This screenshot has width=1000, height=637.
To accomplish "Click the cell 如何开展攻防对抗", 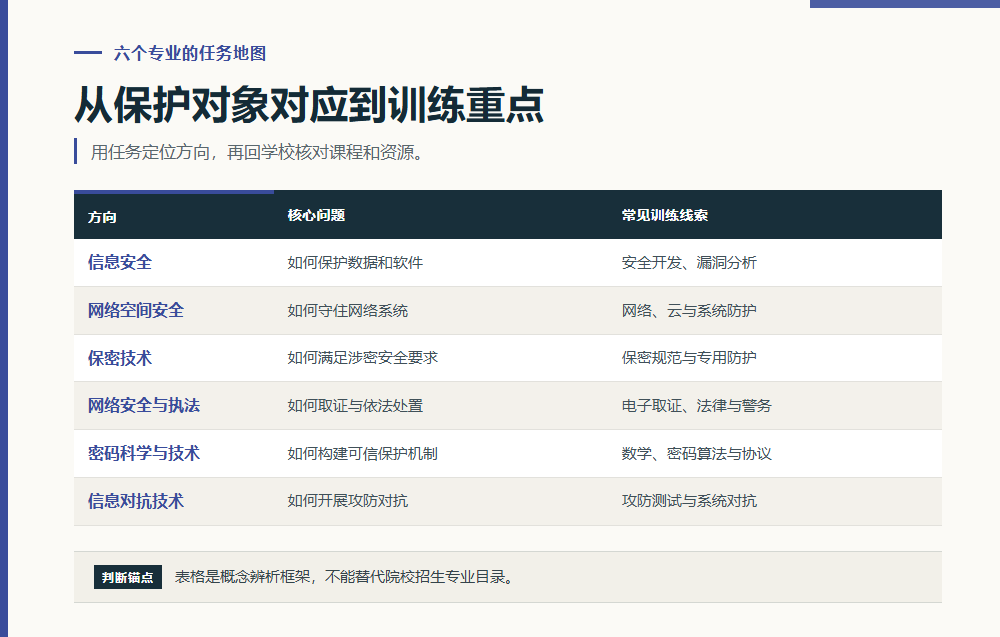I will point(348,501).
